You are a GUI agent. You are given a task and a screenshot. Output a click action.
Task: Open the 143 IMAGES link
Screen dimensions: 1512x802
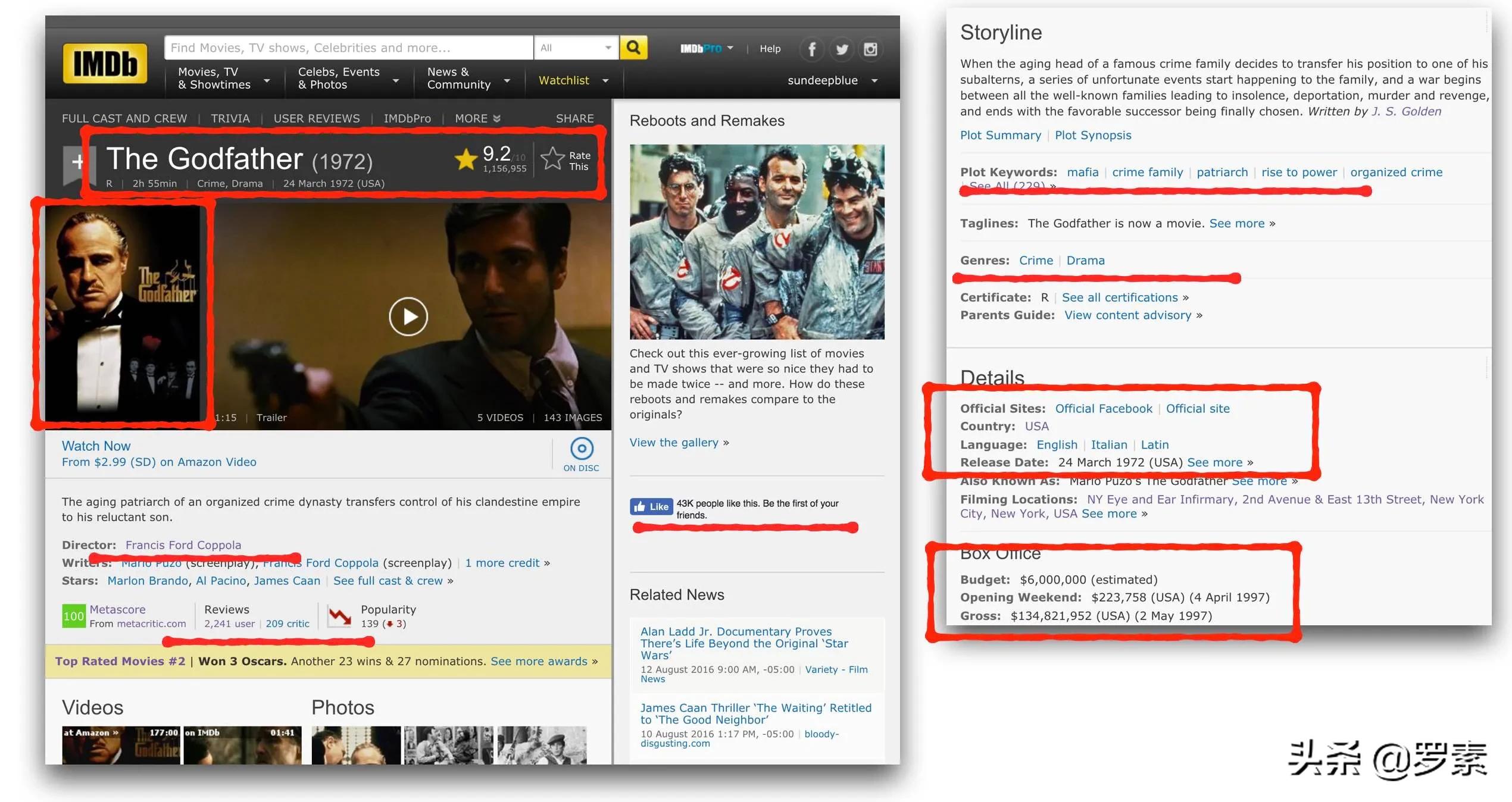click(x=573, y=418)
